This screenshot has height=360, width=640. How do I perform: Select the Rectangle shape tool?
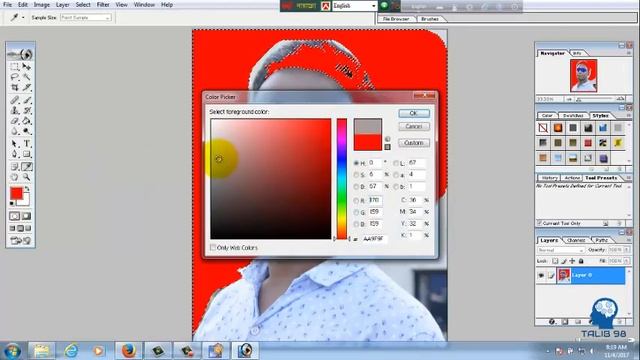pos(27,154)
